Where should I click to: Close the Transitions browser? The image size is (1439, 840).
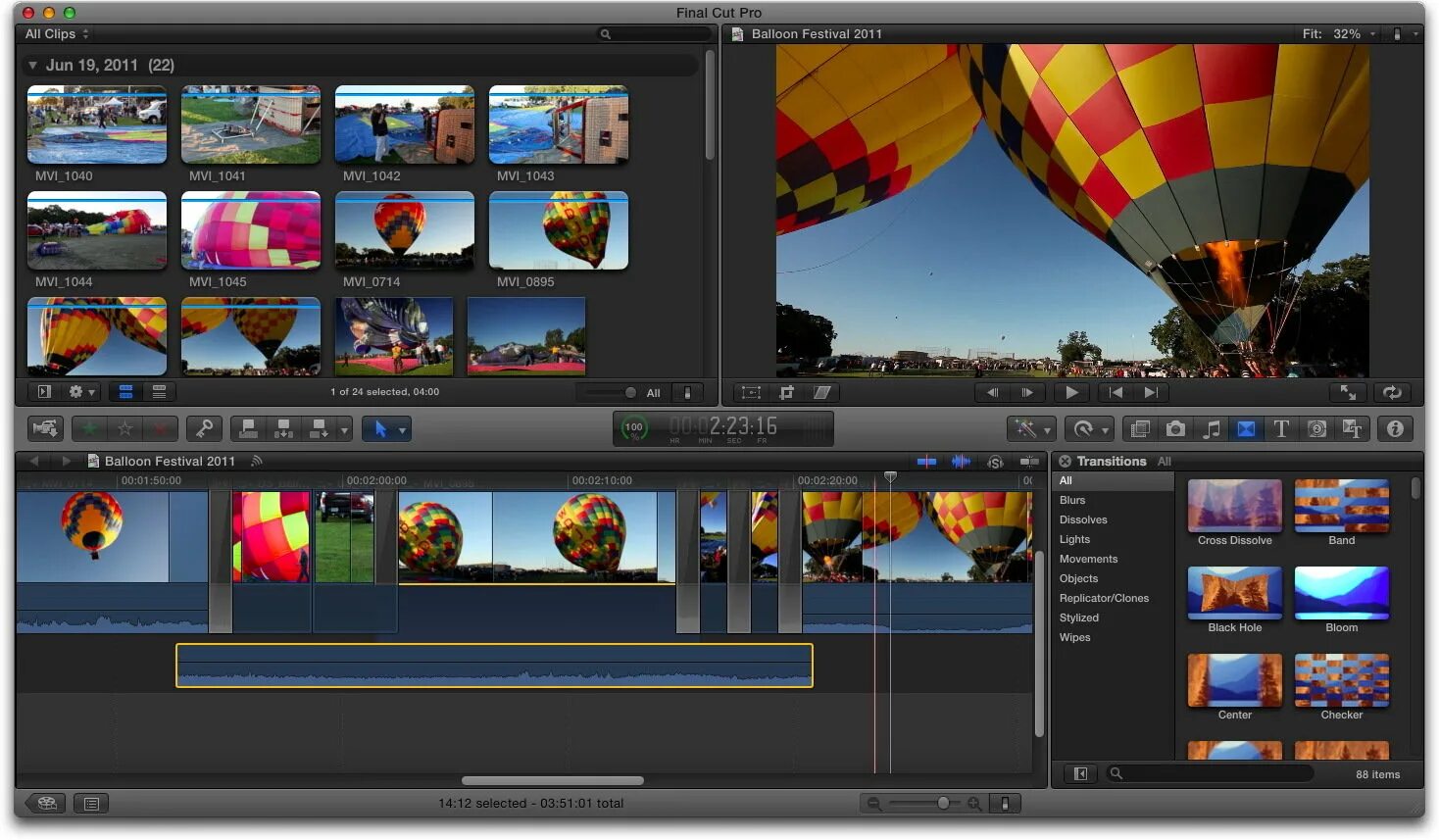click(1064, 461)
